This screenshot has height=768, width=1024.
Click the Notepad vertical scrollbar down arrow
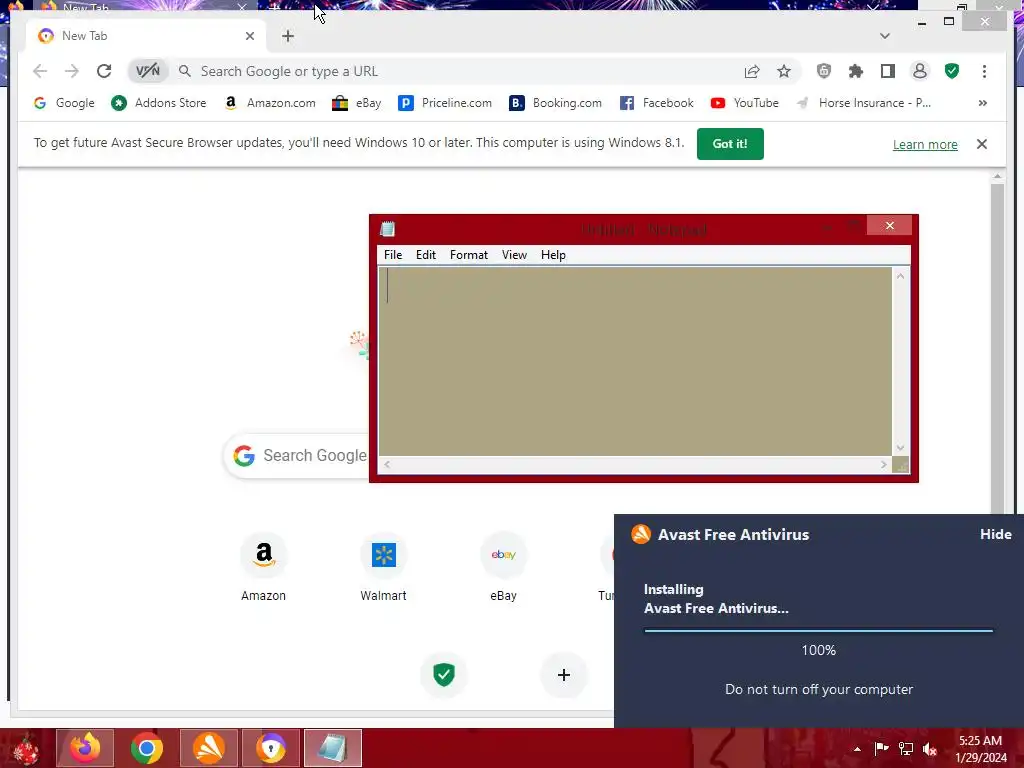(x=900, y=448)
